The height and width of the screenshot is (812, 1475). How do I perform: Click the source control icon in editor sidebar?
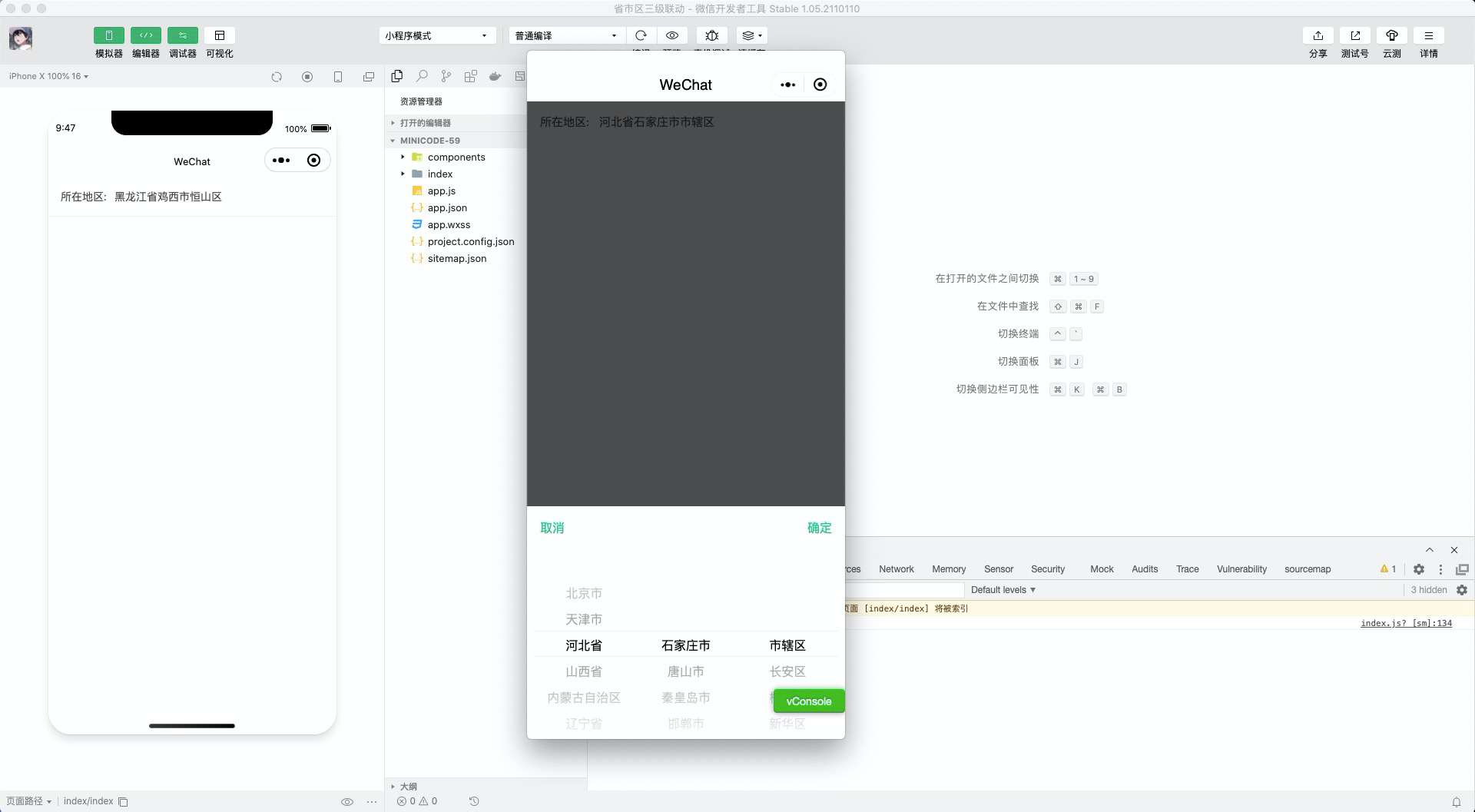click(x=446, y=76)
